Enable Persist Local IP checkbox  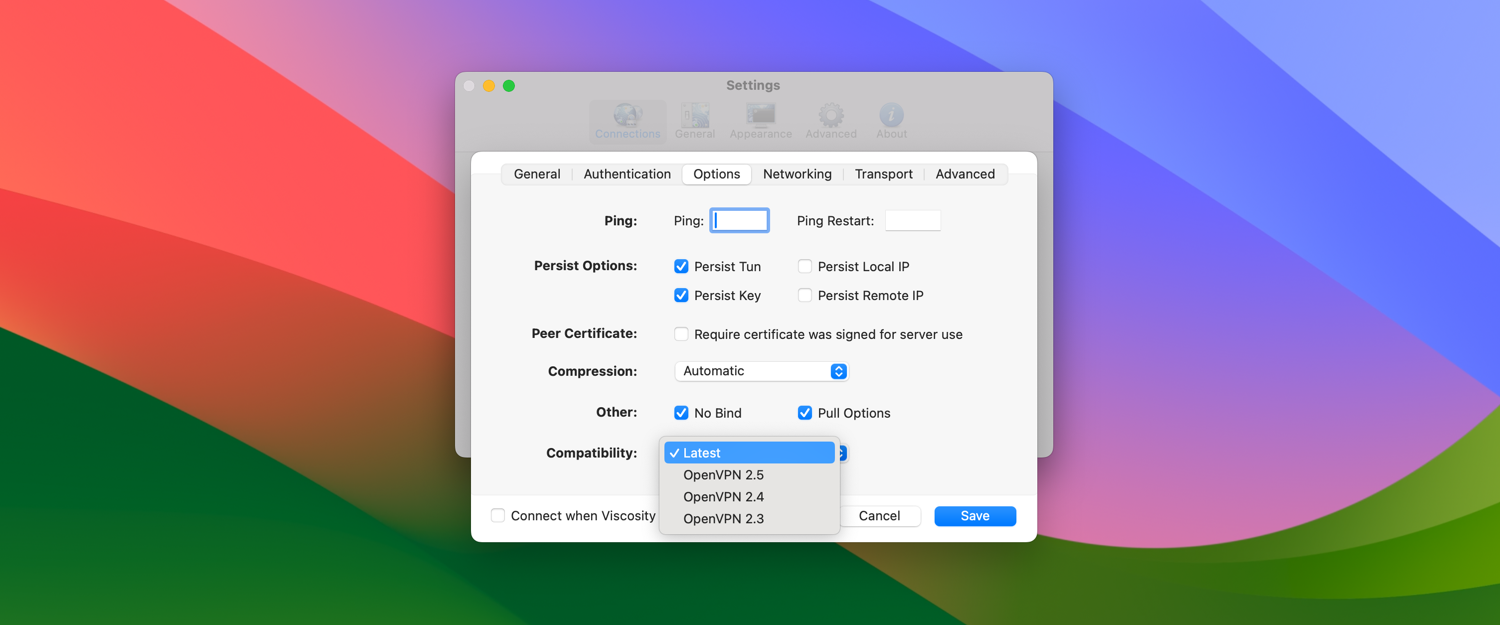tap(805, 267)
